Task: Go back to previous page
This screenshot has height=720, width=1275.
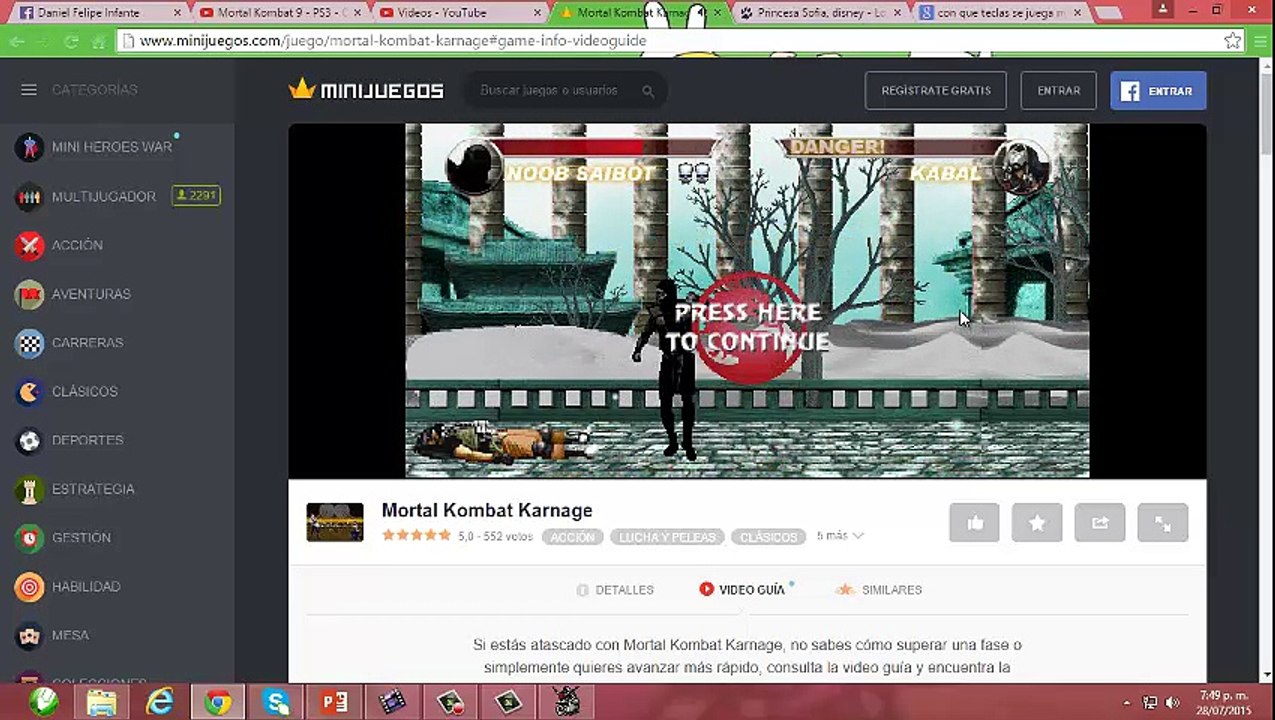Action: coord(15,41)
